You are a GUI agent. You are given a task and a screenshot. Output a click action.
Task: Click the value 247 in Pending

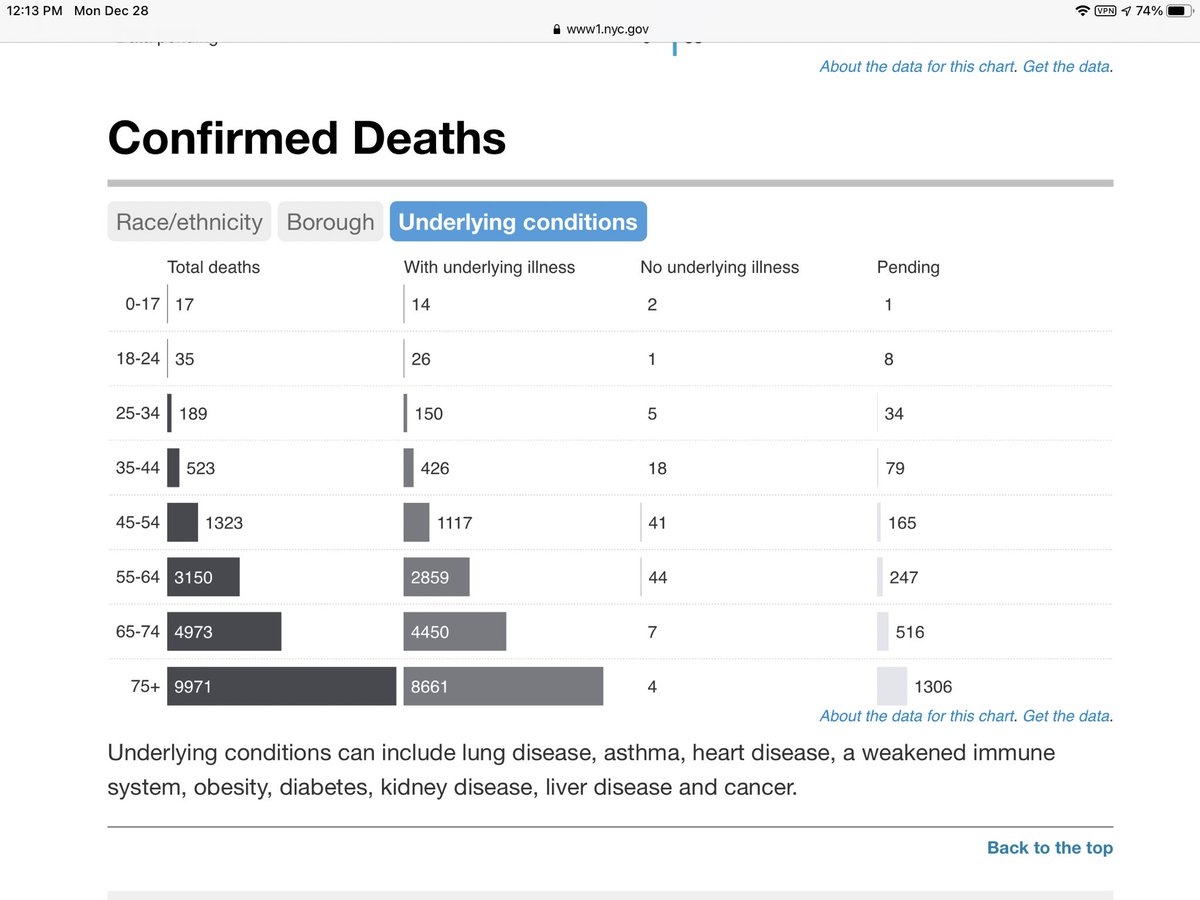pos(903,577)
